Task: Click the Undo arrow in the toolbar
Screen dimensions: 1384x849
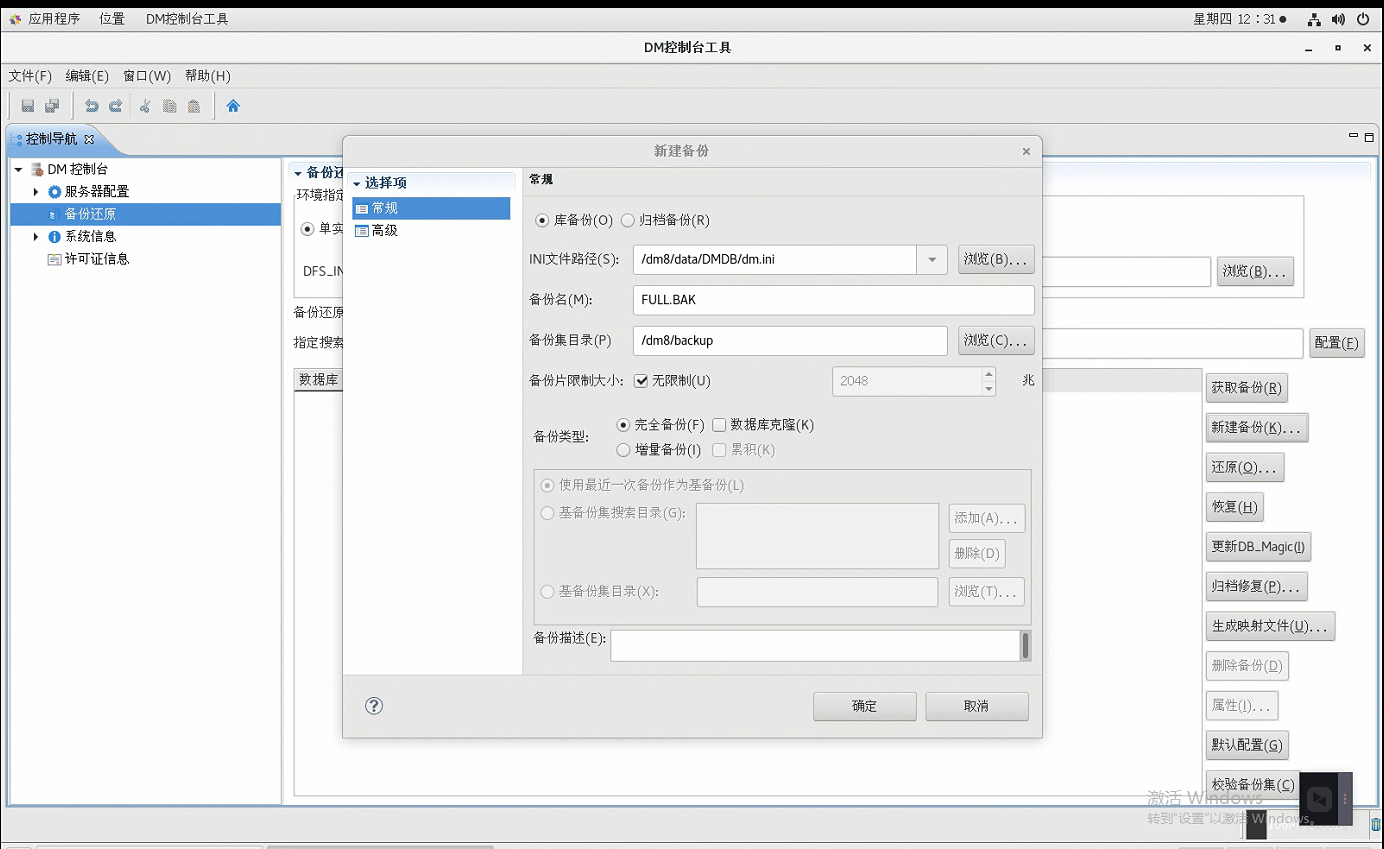Action: (92, 106)
